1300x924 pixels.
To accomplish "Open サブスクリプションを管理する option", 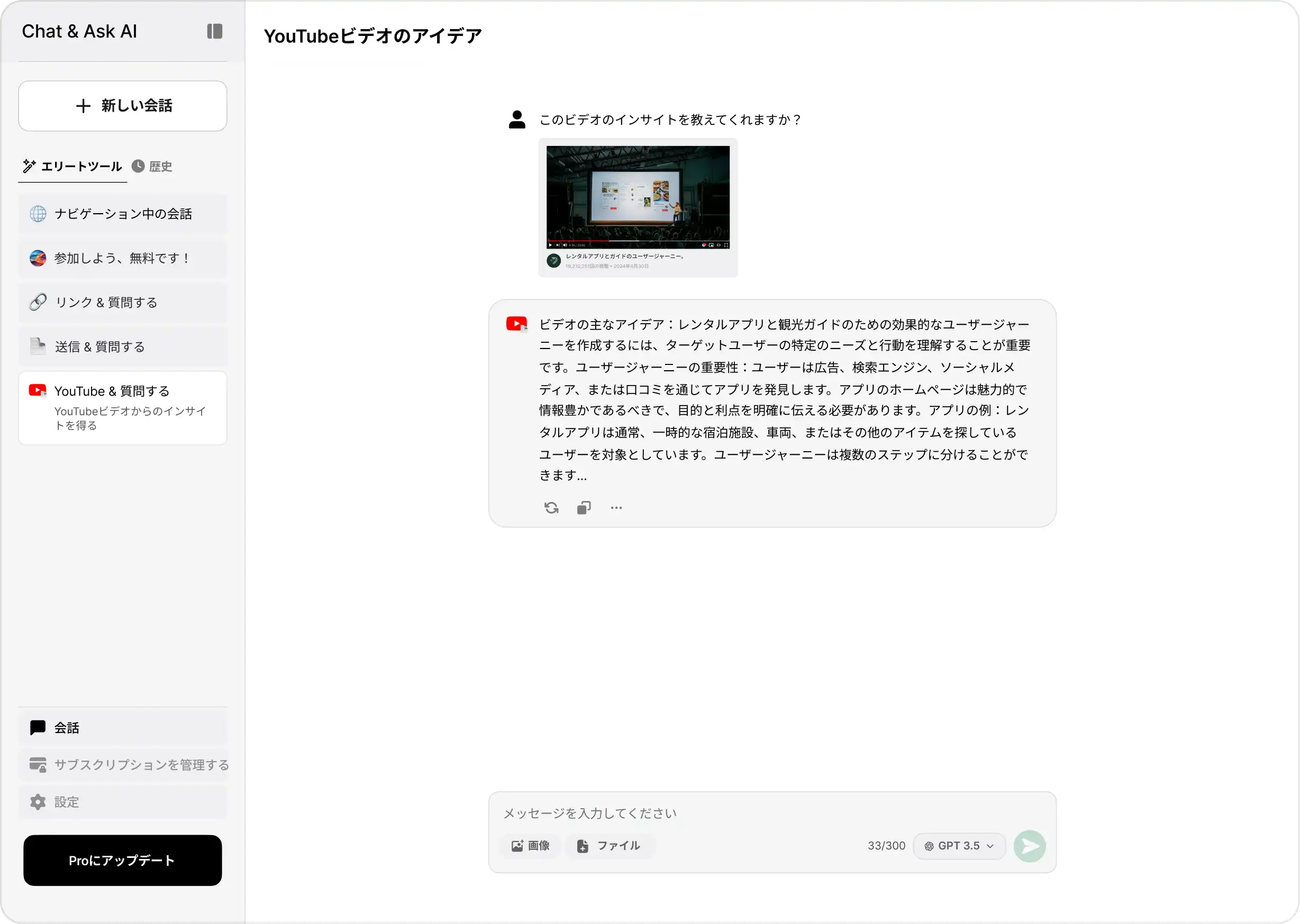I will point(122,765).
